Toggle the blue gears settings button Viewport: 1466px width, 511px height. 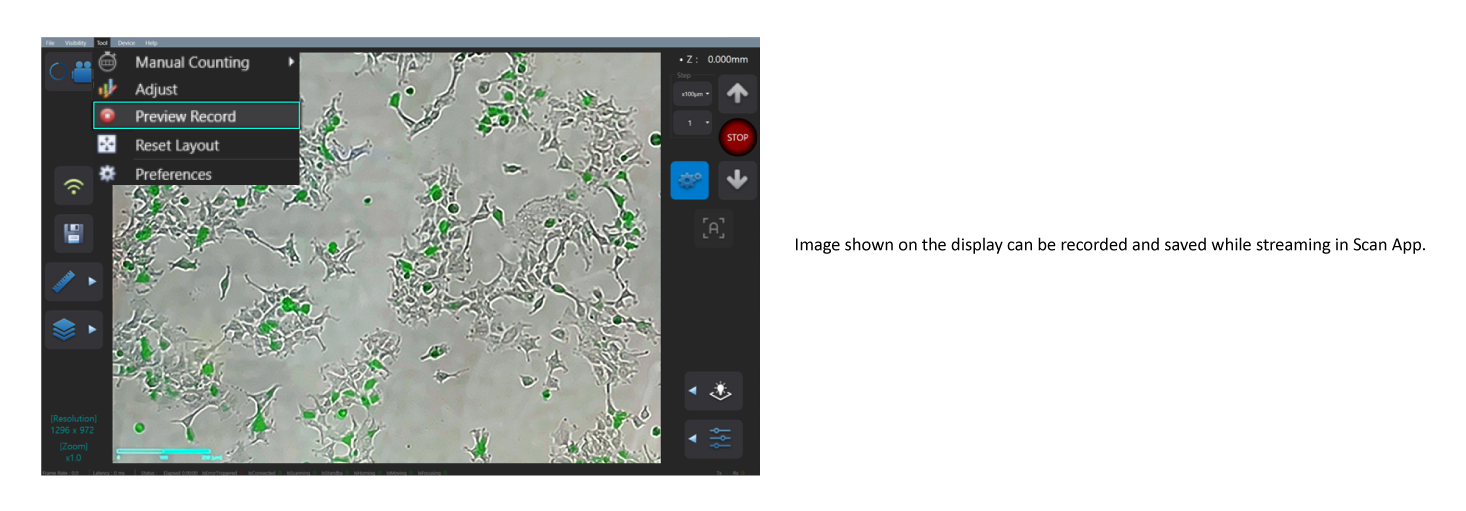pos(689,180)
